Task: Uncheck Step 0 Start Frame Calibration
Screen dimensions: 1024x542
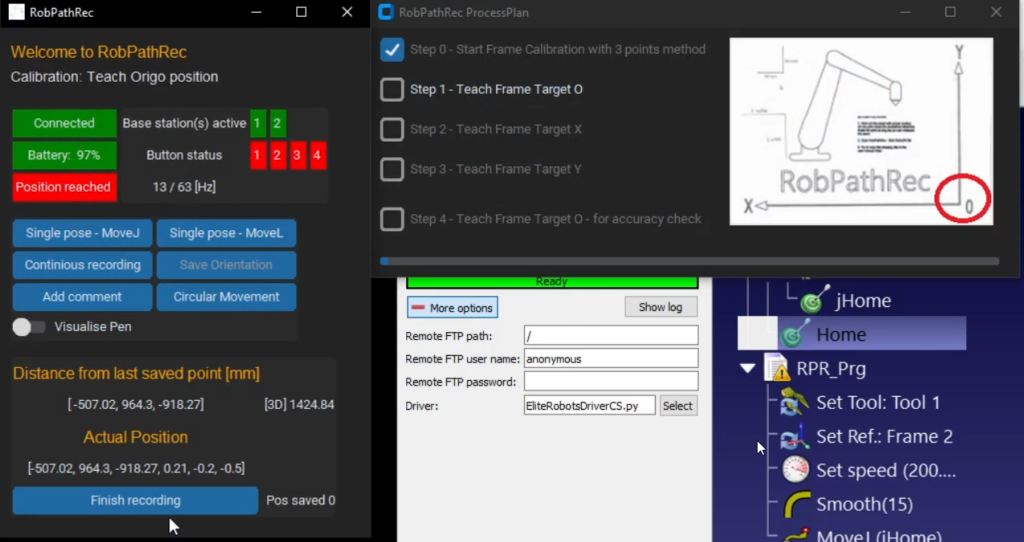Action: 392,50
